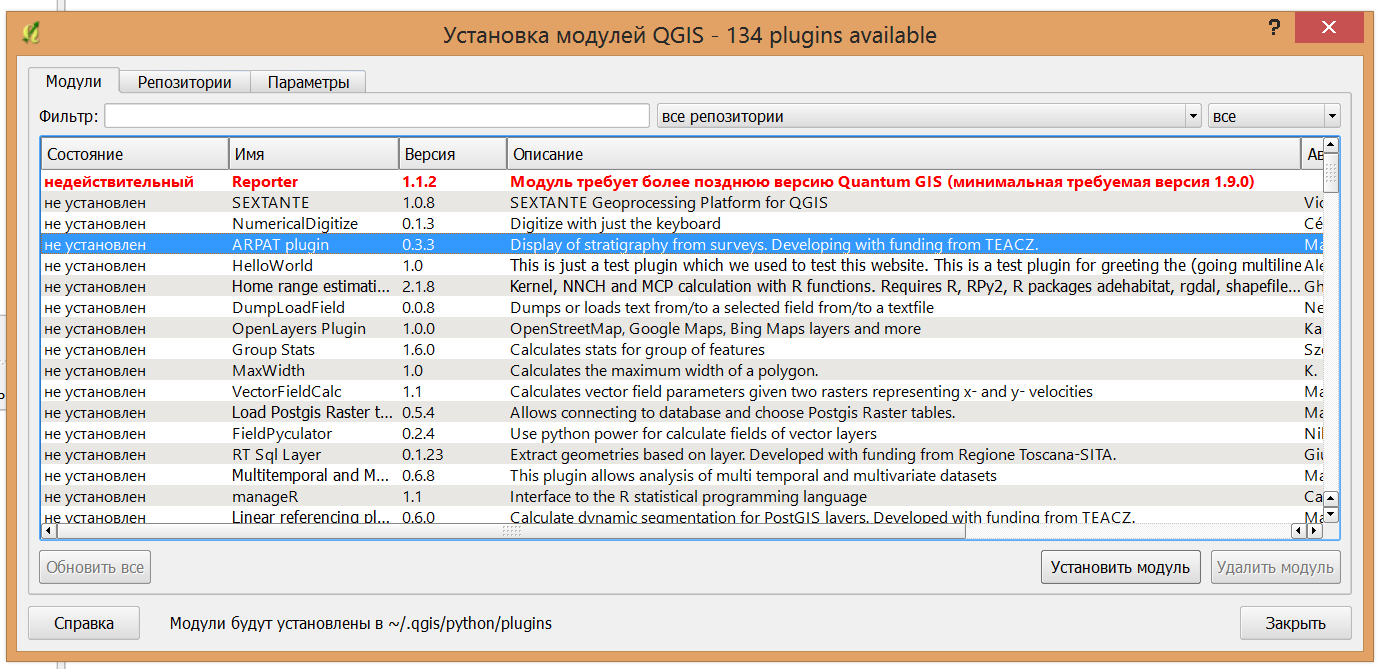Select the OpenLayers Plugin row
This screenshot has width=1387, height=669.
pos(681,328)
